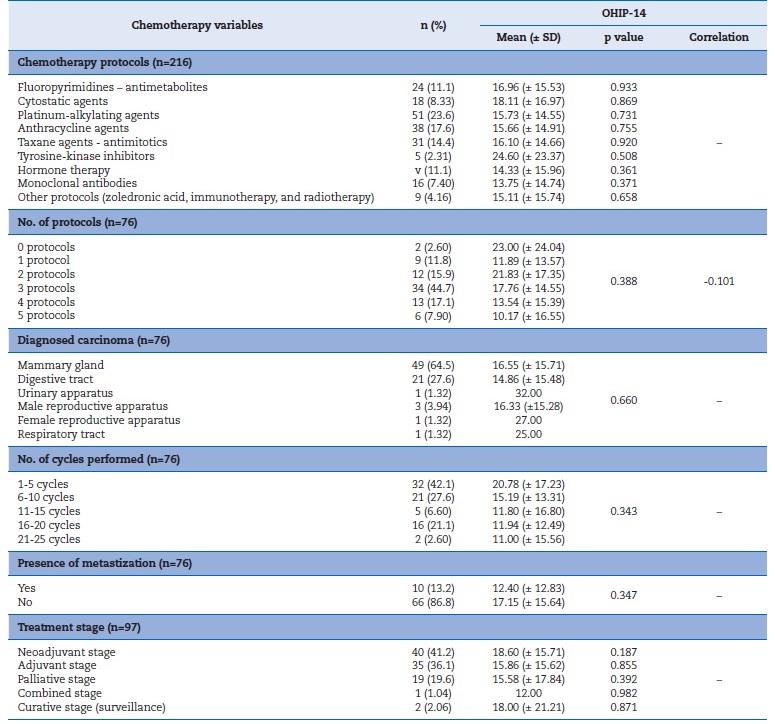Select the "Correlation" column header

718,38
